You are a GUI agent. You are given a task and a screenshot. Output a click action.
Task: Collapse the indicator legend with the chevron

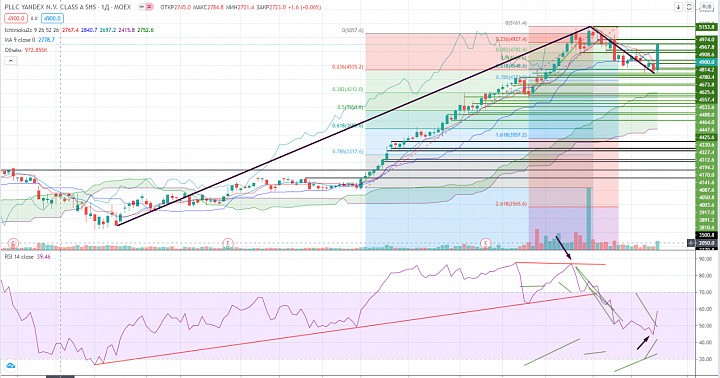coord(11,61)
